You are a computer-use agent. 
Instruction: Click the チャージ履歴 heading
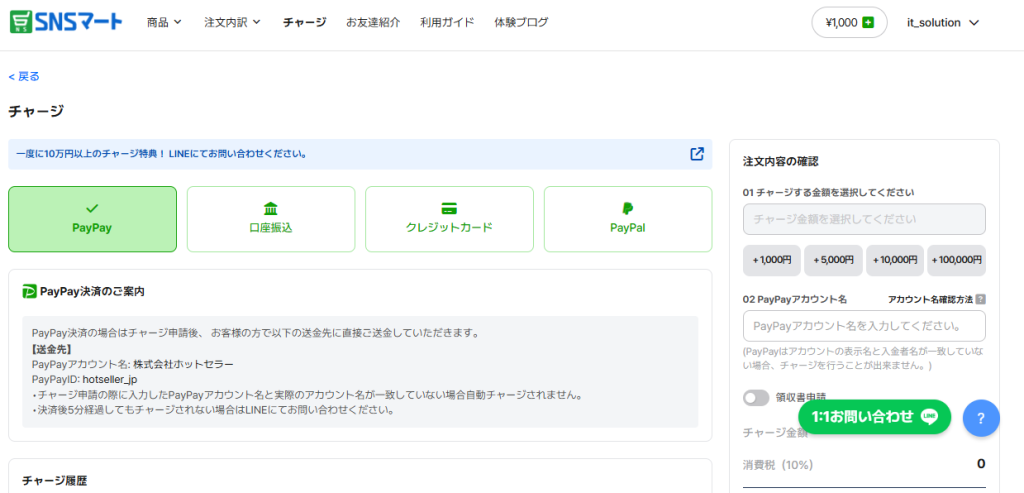[54, 481]
